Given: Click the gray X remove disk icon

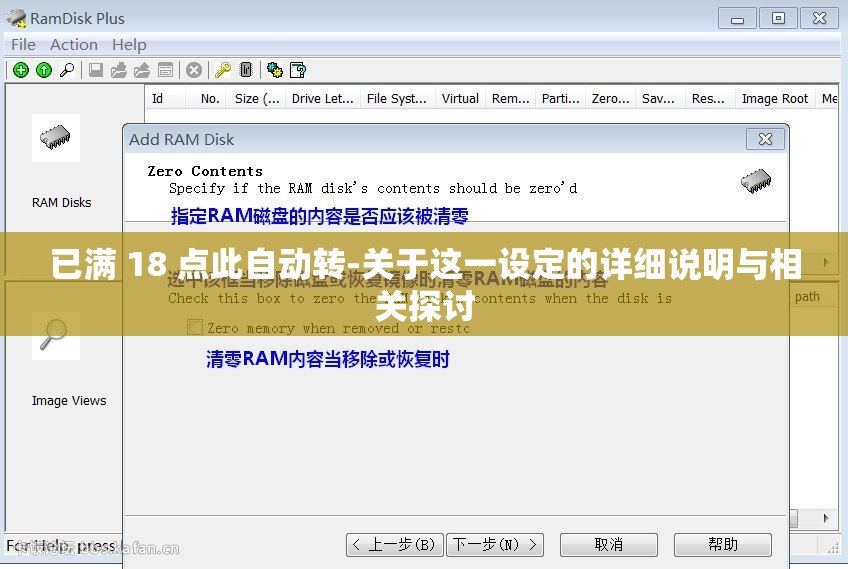Looking at the screenshot, I should pos(194,70).
